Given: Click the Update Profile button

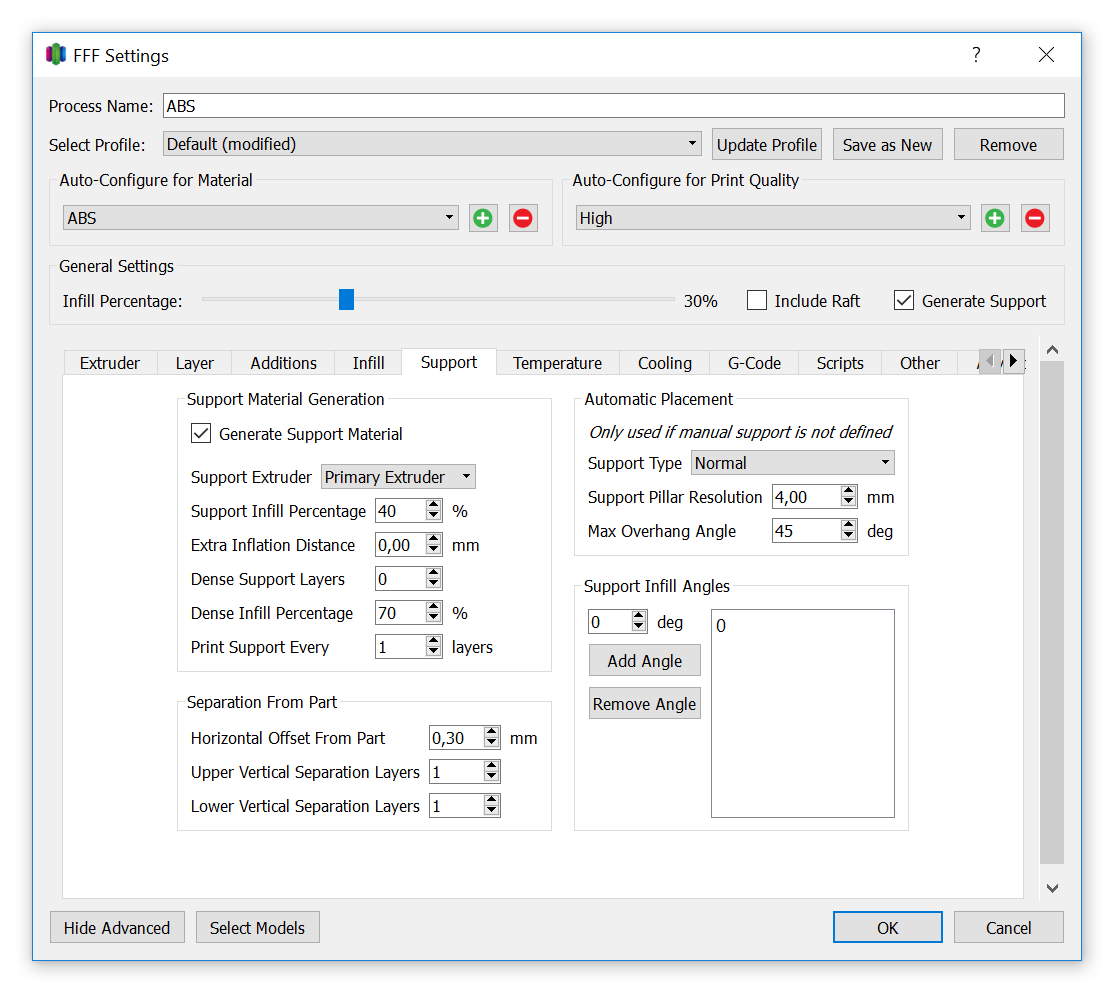Looking at the screenshot, I should (x=767, y=145).
